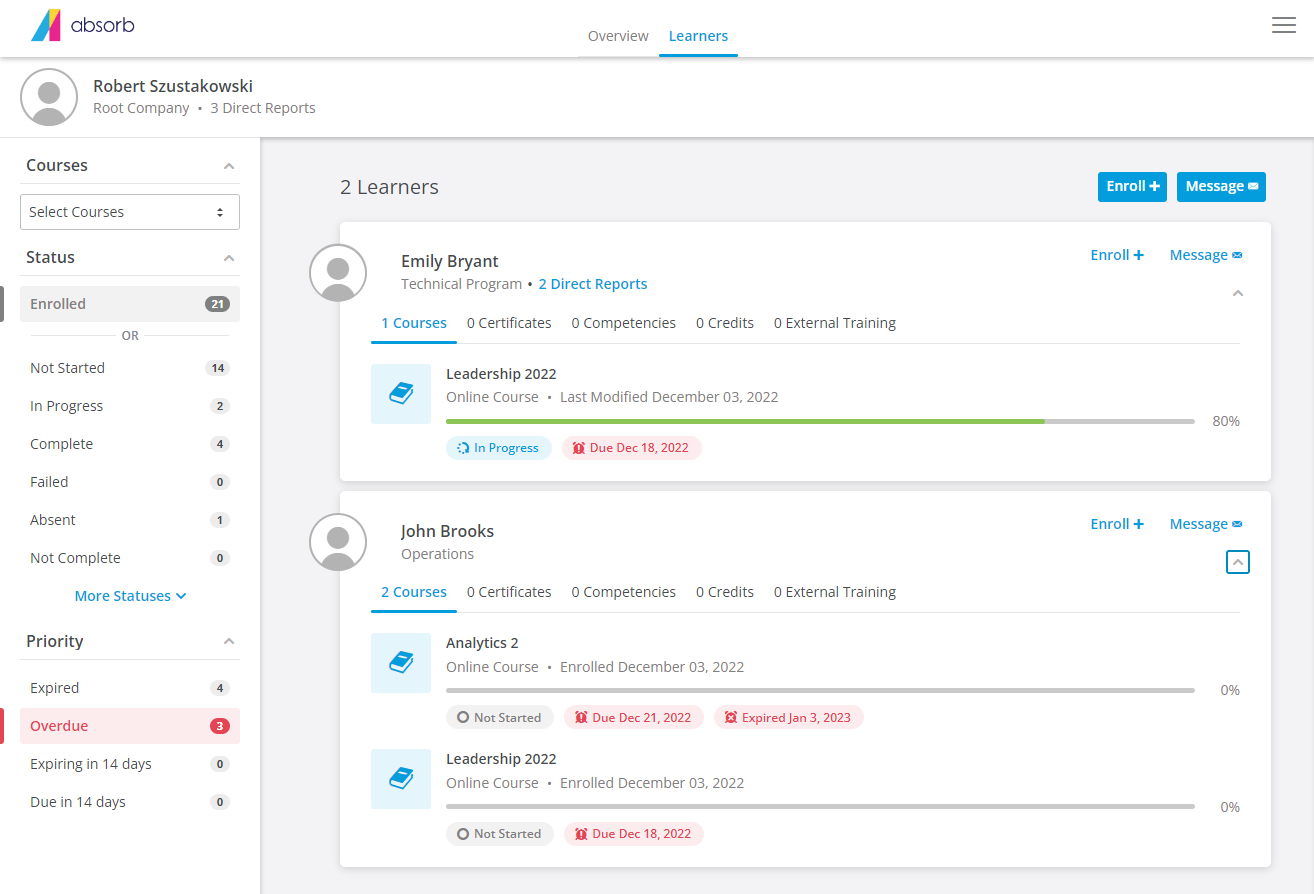Screen dimensions: 1314x894
Task: Collapse the Status filter section
Action: [229, 258]
